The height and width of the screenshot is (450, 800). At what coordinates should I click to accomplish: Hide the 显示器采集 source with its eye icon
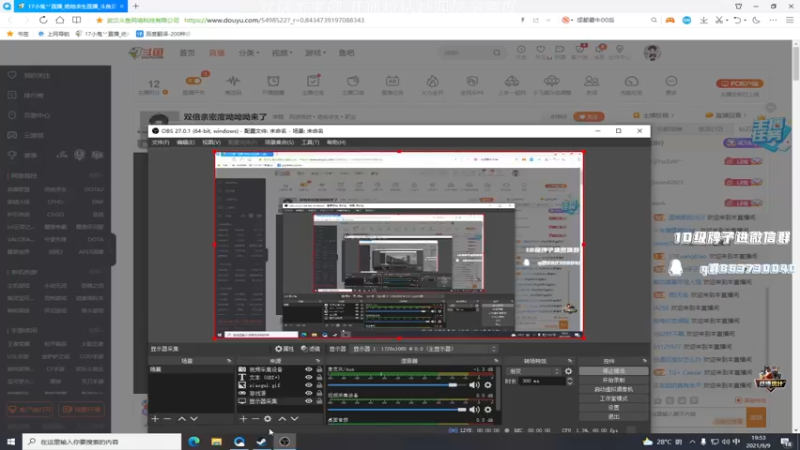click(x=308, y=401)
